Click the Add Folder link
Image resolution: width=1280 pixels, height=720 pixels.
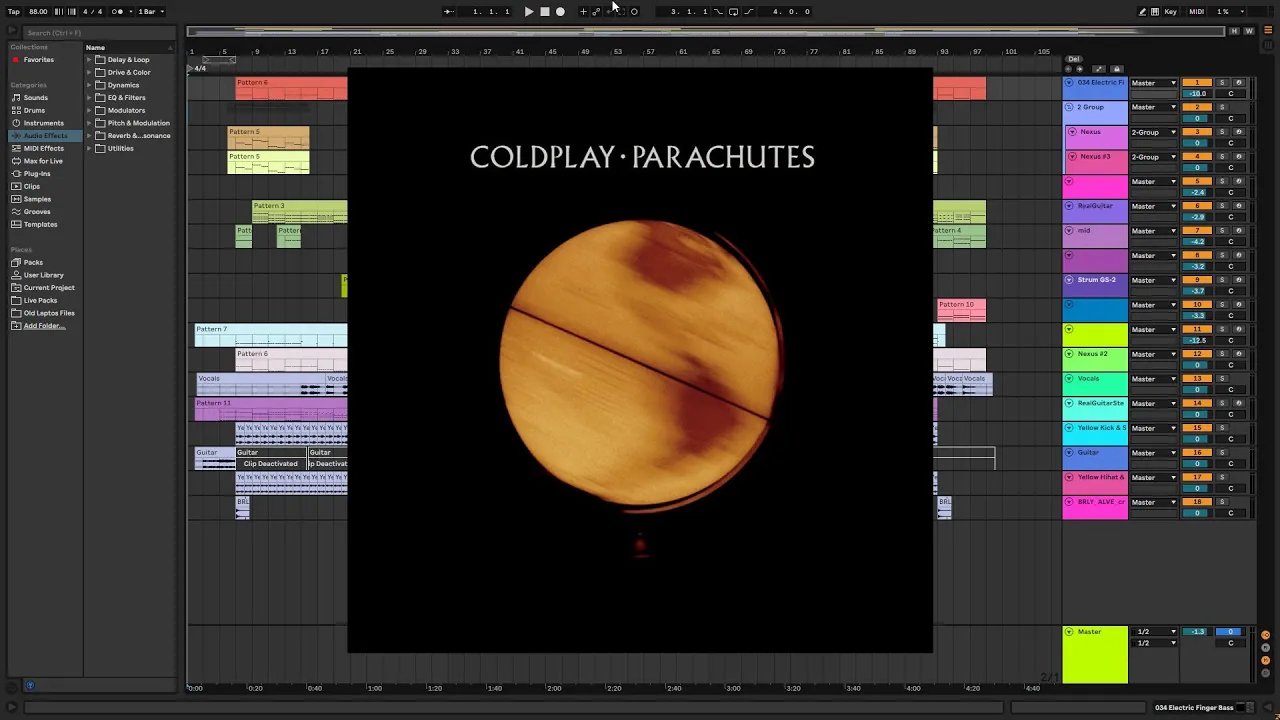[44, 326]
